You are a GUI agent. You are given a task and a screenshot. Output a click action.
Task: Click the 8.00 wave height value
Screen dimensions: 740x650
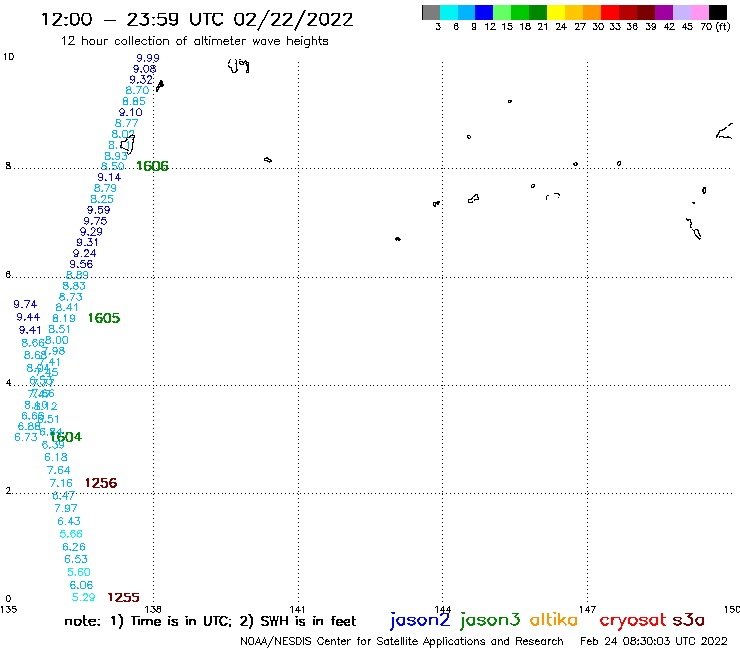click(x=57, y=340)
